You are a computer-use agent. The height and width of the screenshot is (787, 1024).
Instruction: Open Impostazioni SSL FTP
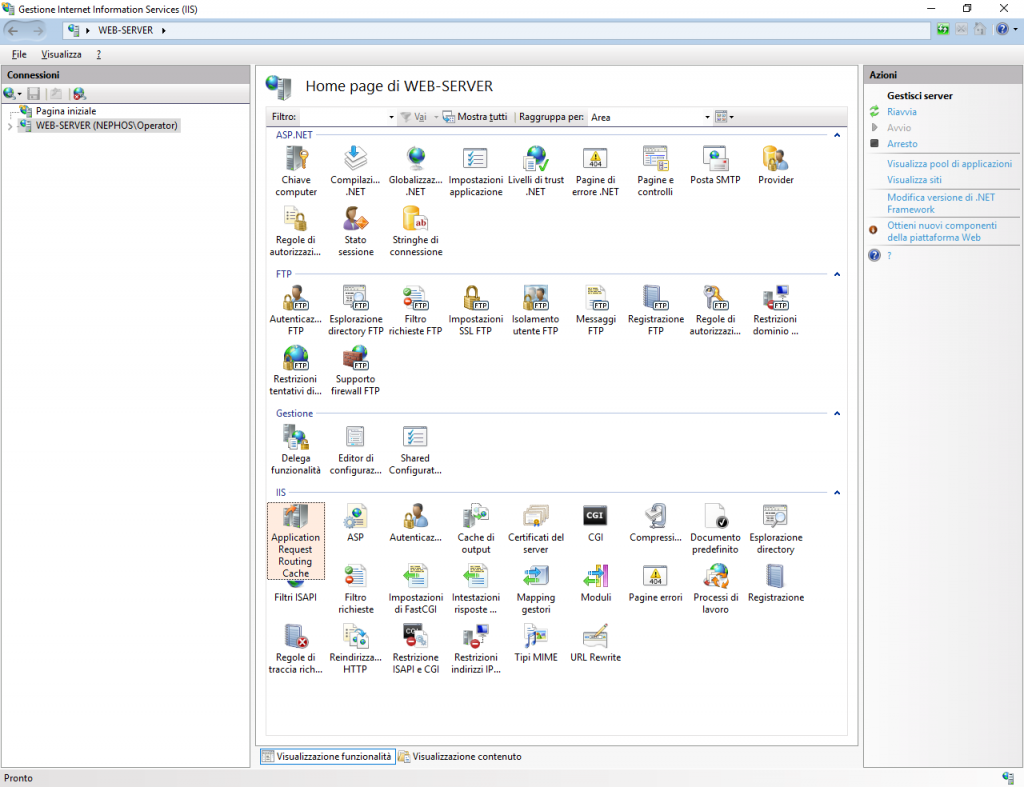click(x=475, y=310)
